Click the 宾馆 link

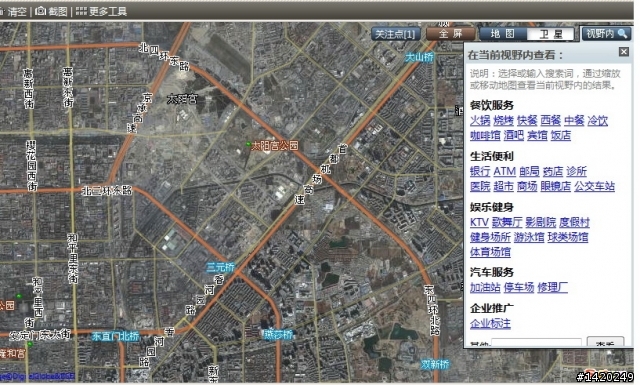point(537,135)
